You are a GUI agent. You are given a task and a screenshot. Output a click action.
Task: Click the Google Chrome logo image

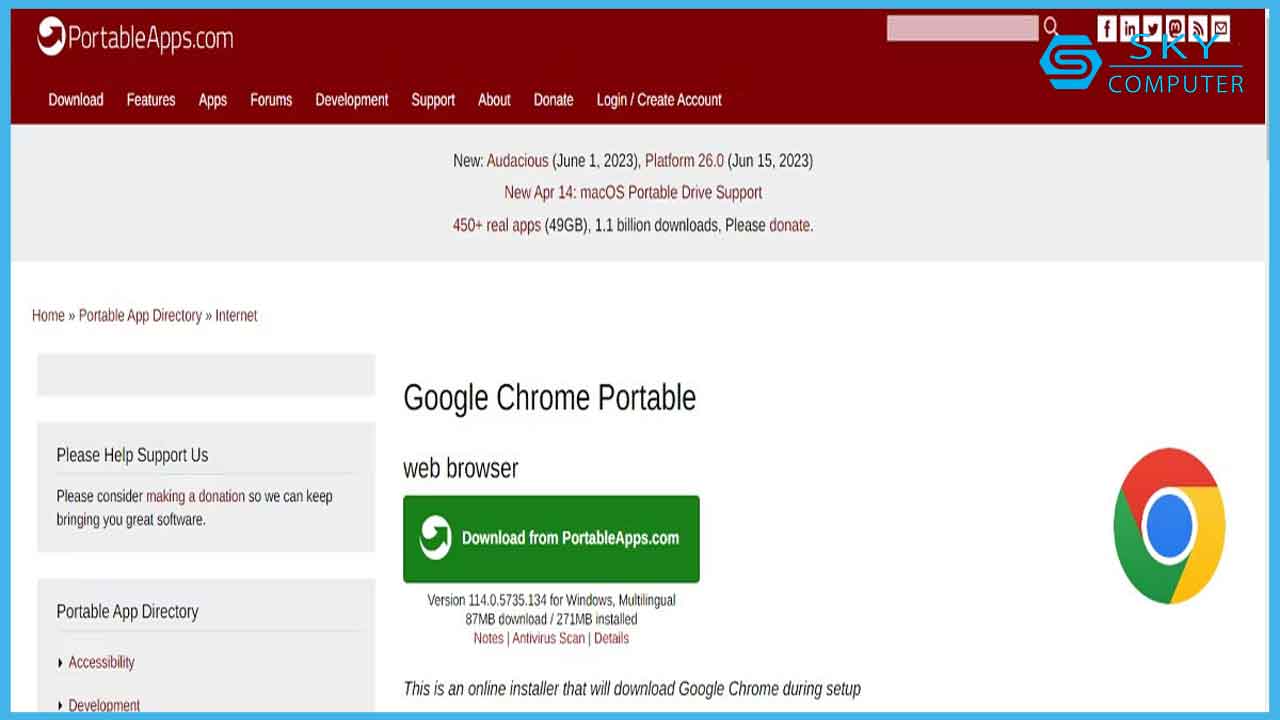coord(1169,526)
